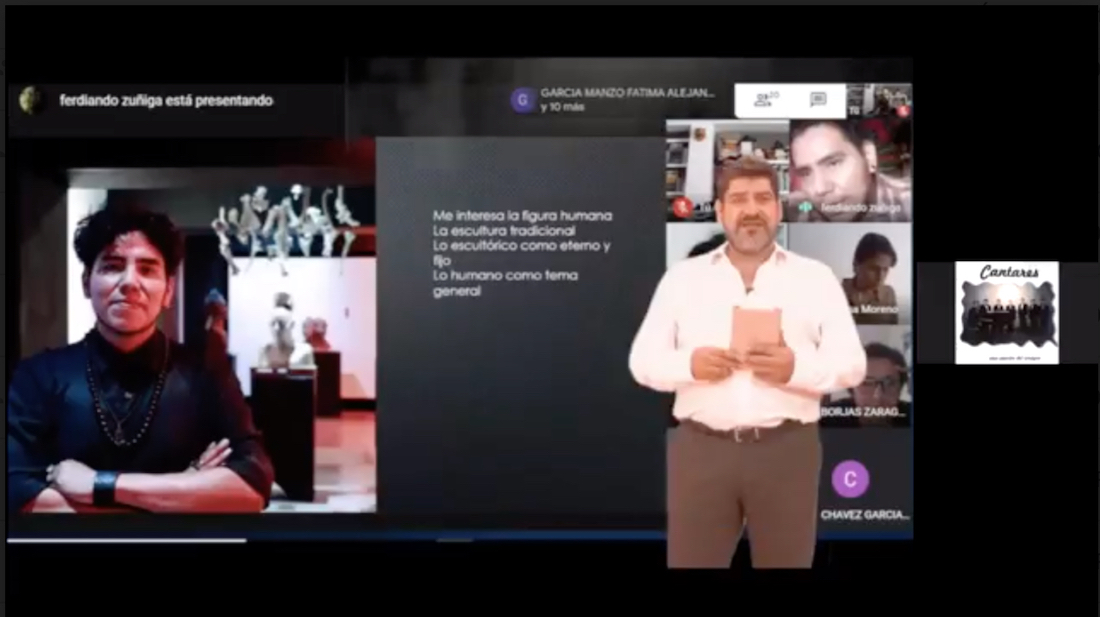The image size is (1100, 617).
Task: Click 'ferdiando zuñiga está presentando' label
Action: (x=166, y=100)
